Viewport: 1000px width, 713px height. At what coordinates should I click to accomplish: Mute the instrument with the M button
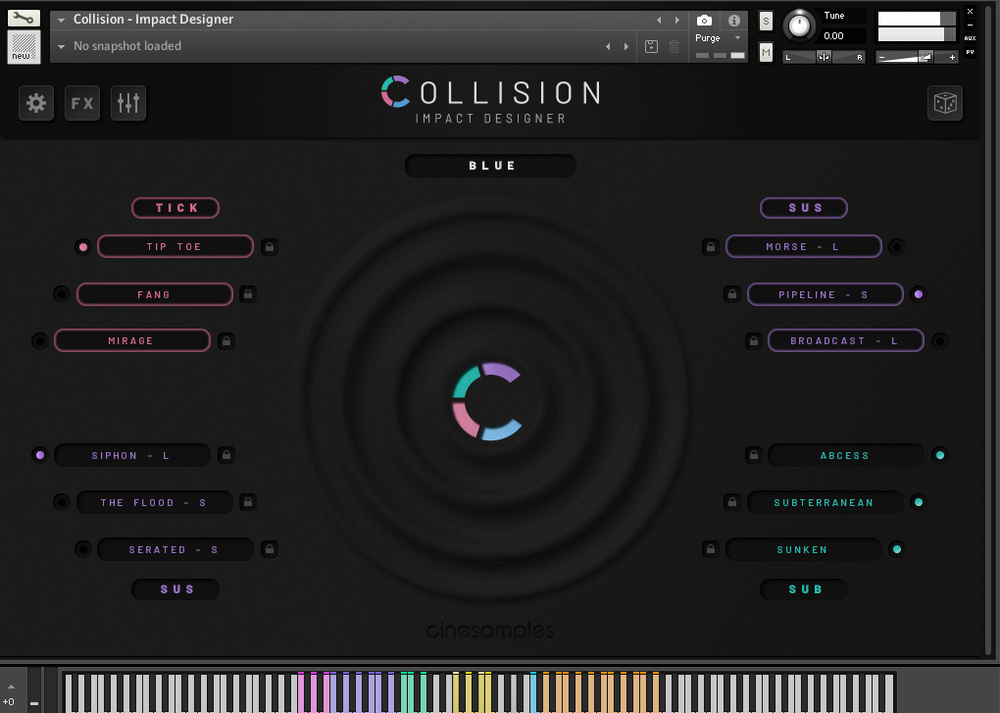(766, 52)
